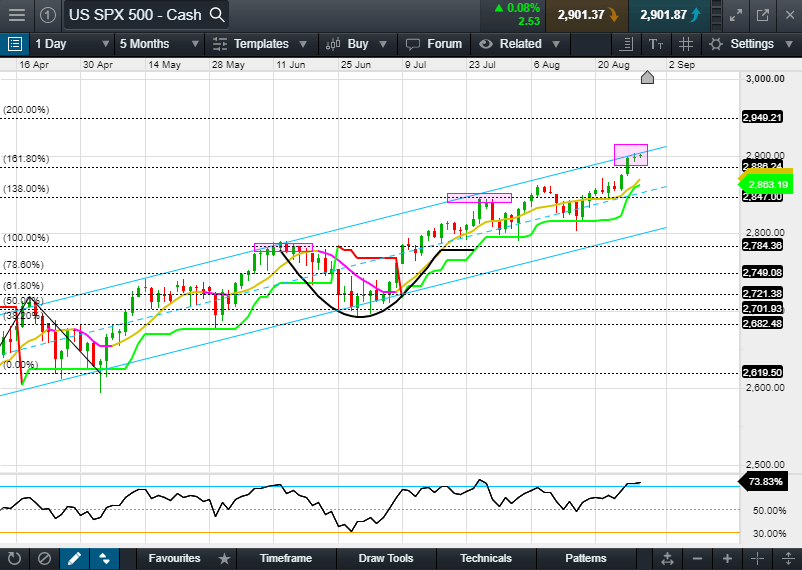
Task: Click the 73.83% RSI value label
Action: click(765, 481)
